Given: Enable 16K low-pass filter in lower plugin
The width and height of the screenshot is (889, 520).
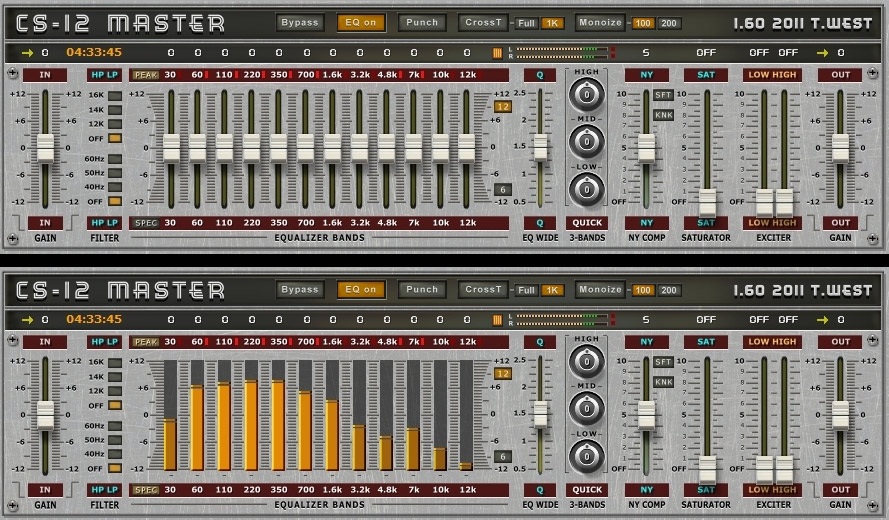Looking at the screenshot, I should tap(115, 362).
